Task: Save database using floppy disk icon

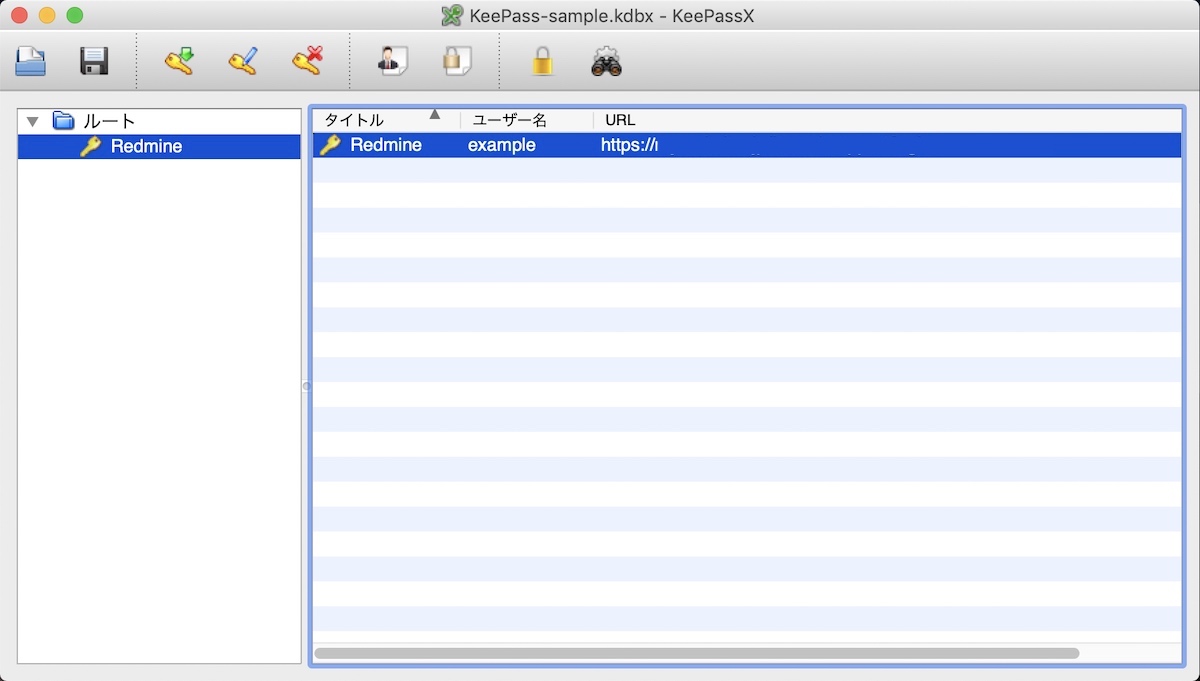Action: point(94,62)
